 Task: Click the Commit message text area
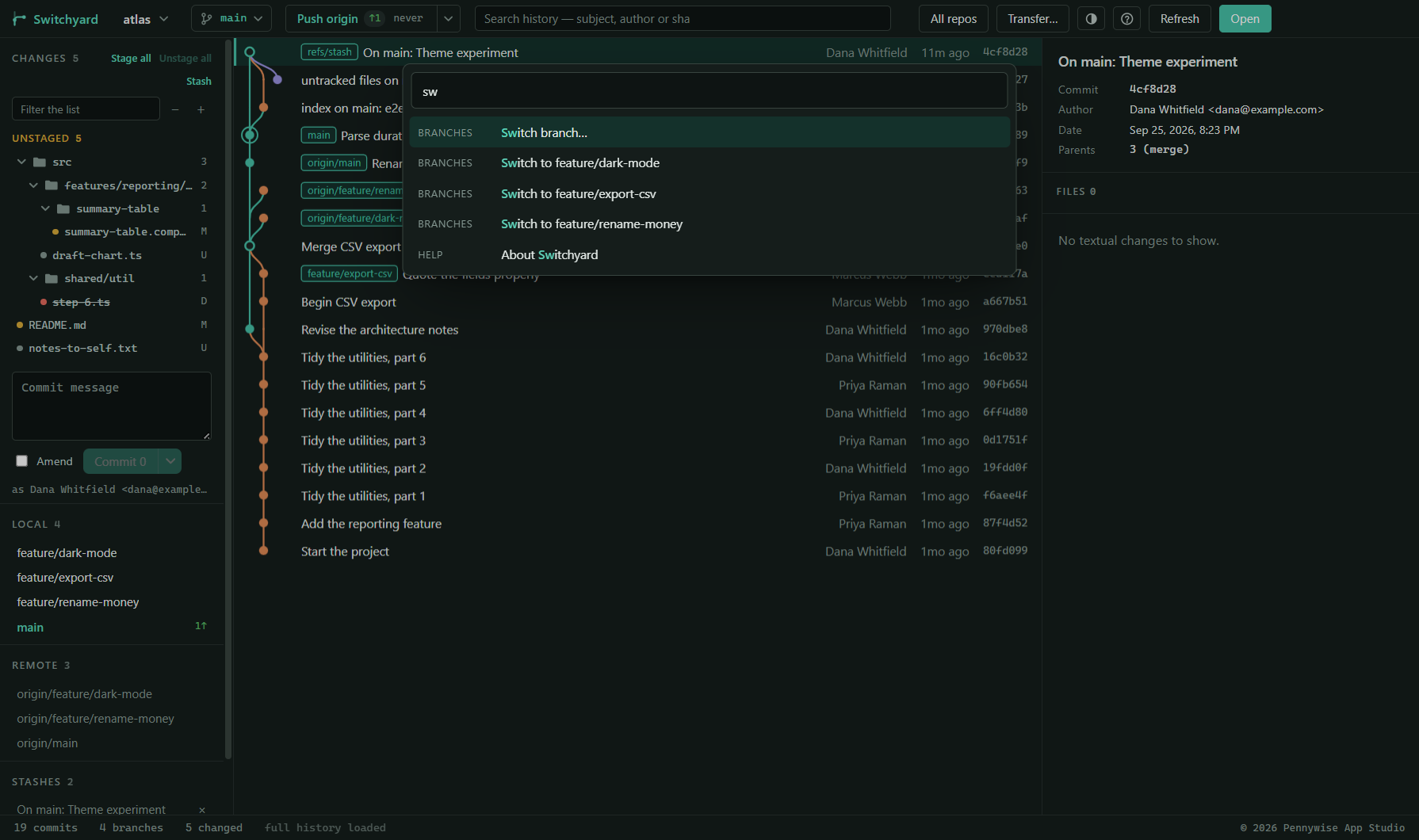coord(112,406)
